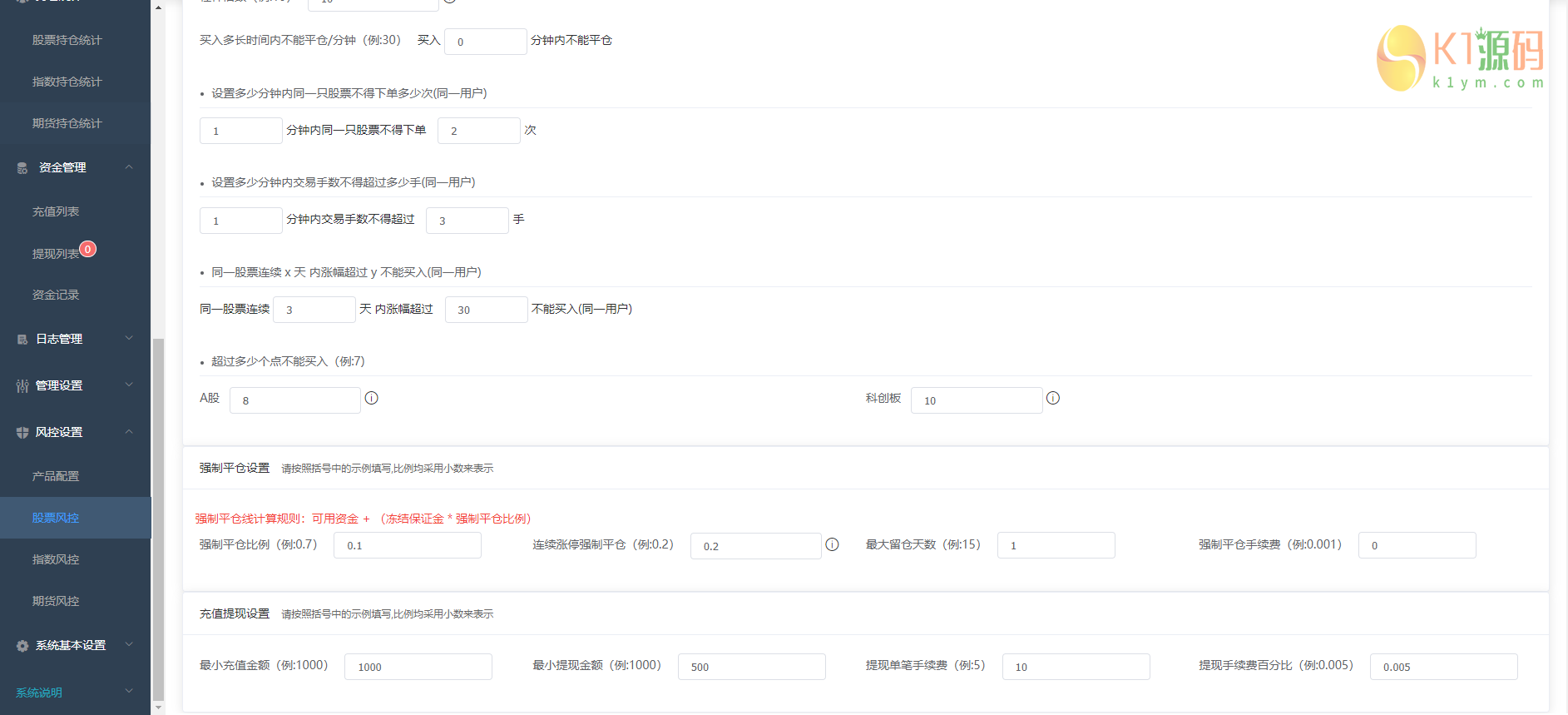Open 期货持仓统计 in sidebar
1568x715 pixels.
pos(67,123)
